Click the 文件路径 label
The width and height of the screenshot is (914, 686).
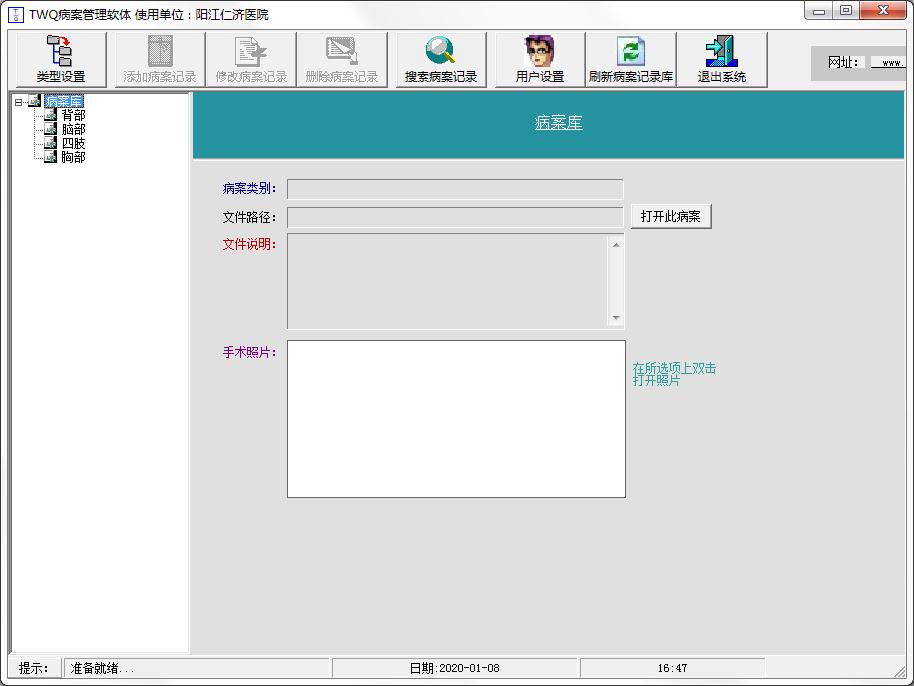(x=249, y=217)
